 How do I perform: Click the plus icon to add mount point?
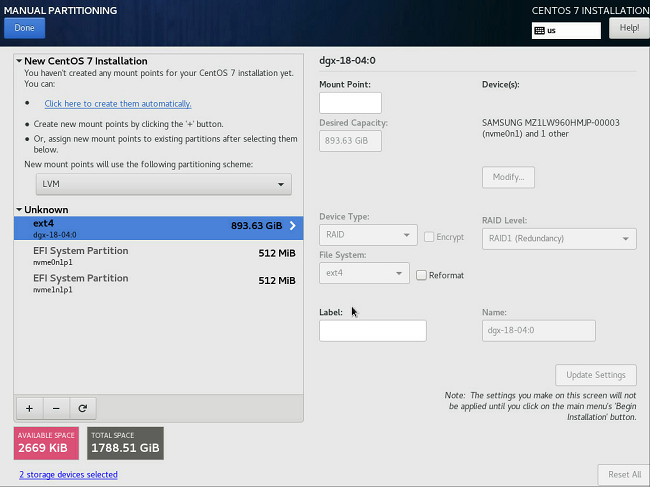(x=29, y=408)
